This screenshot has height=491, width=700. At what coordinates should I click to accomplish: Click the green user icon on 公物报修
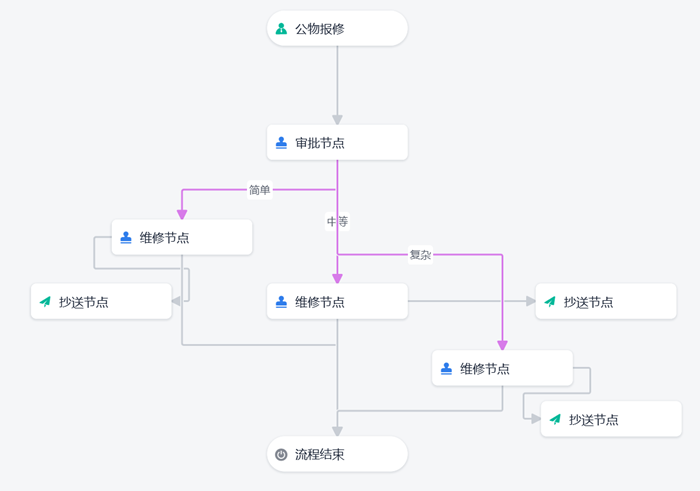tap(281, 29)
